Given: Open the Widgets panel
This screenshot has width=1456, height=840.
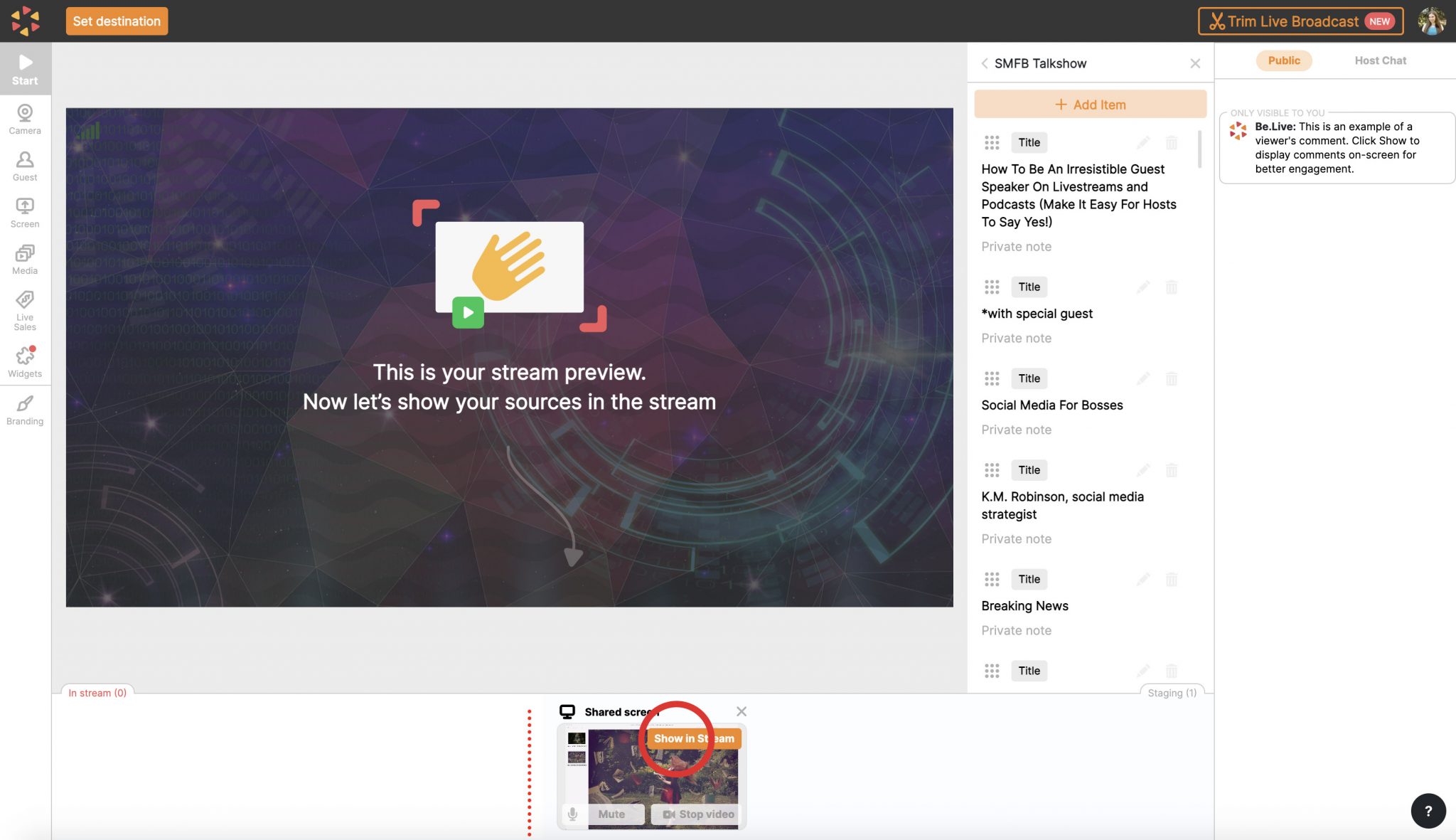Looking at the screenshot, I should 25,359.
